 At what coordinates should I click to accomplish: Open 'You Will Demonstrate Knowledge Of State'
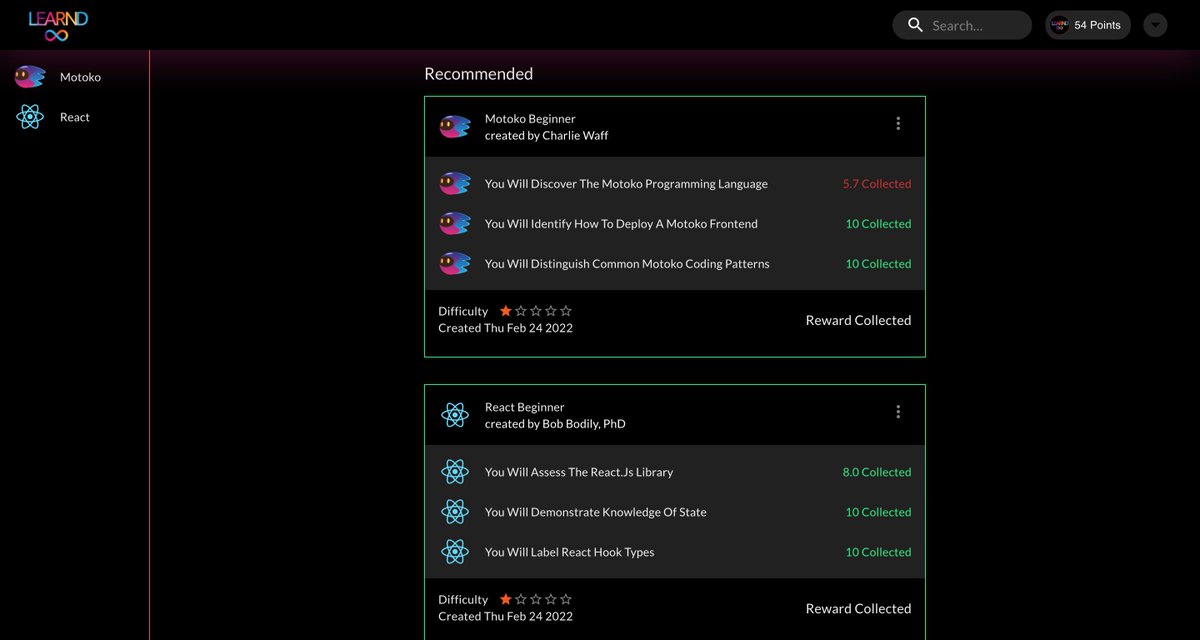(595, 512)
